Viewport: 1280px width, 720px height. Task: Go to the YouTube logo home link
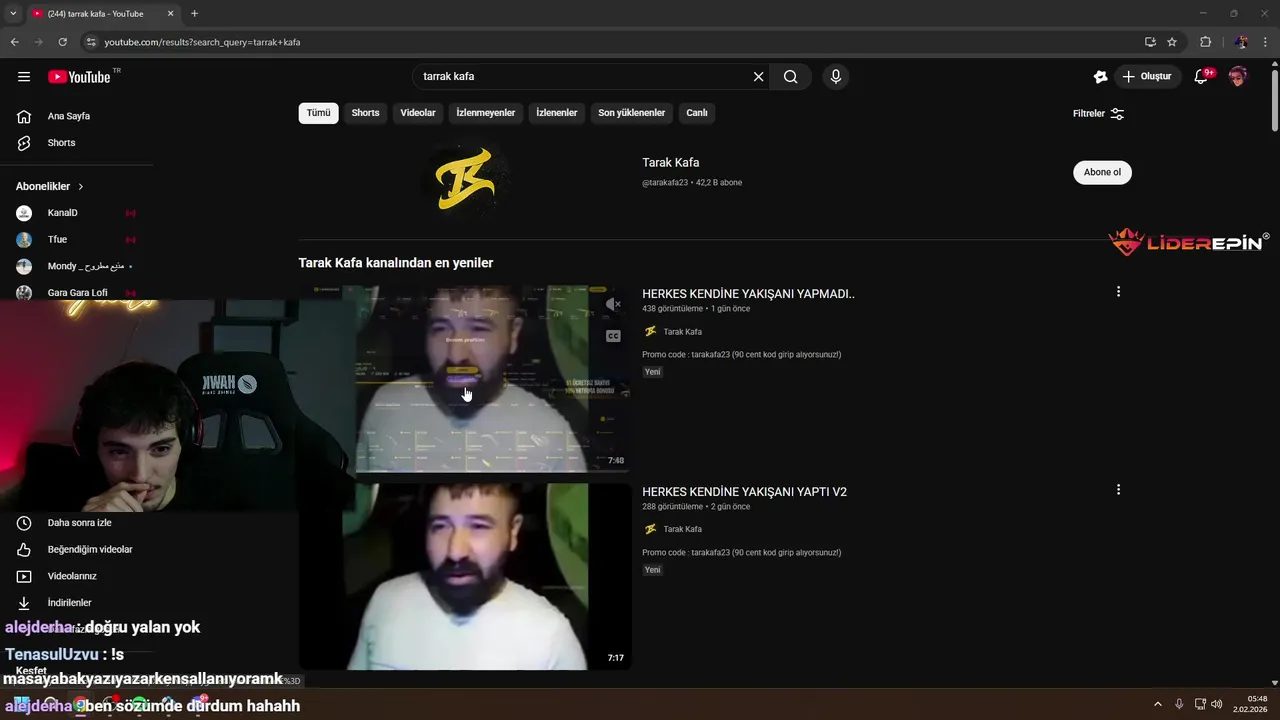pyautogui.click(x=79, y=77)
